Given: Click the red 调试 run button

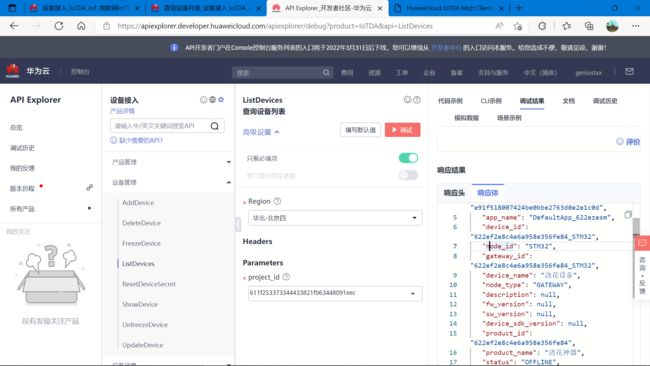Looking at the screenshot, I should point(403,130).
